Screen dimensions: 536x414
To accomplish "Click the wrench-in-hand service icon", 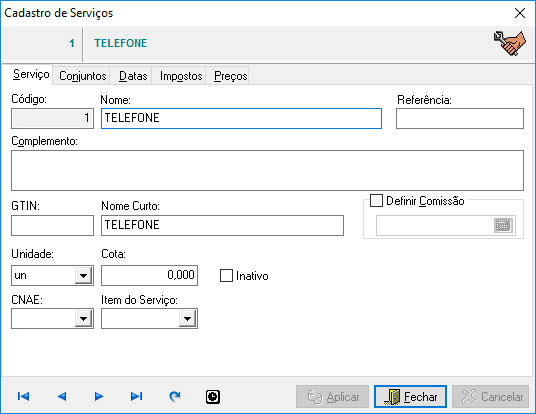I will pyautogui.click(x=510, y=43).
